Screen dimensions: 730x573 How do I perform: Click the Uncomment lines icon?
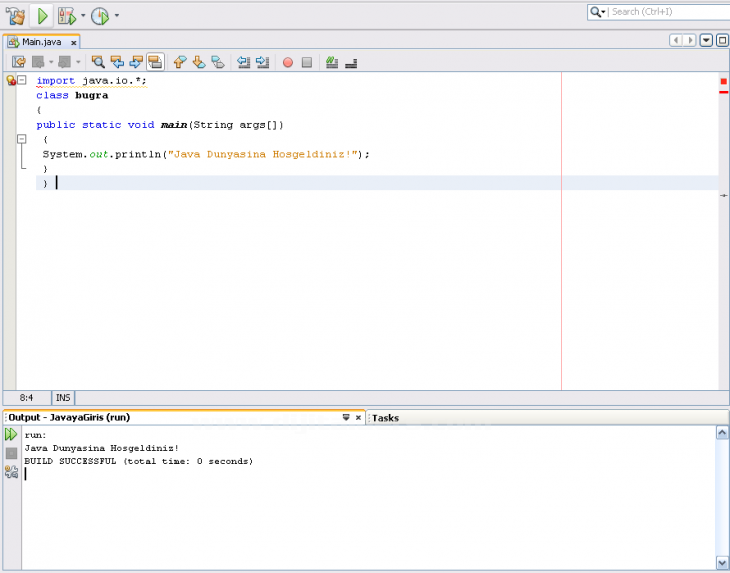click(x=351, y=63)
